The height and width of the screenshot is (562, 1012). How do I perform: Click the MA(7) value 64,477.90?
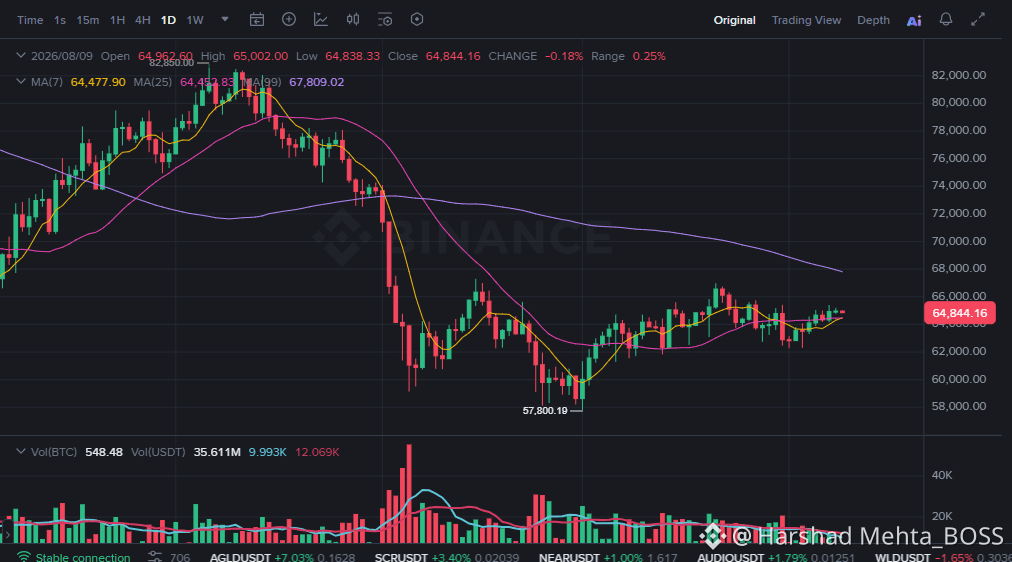98,82
